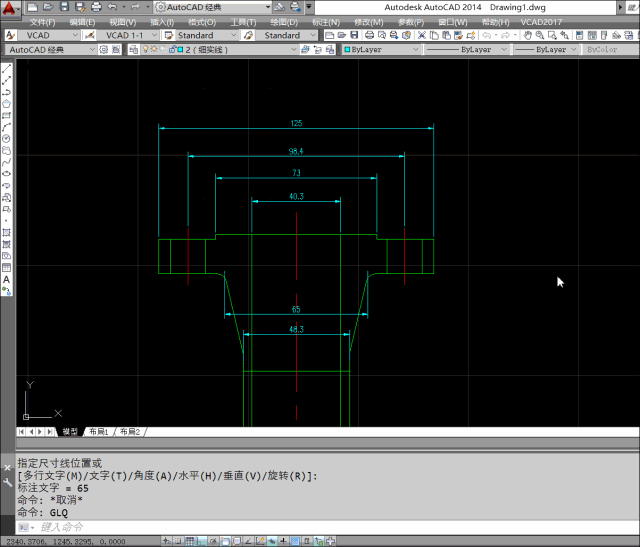This screenshot has height=547, width=640.
Task: Open the 'VCAD 1-1' dimension style dropdown
Action: coord(127,35)
